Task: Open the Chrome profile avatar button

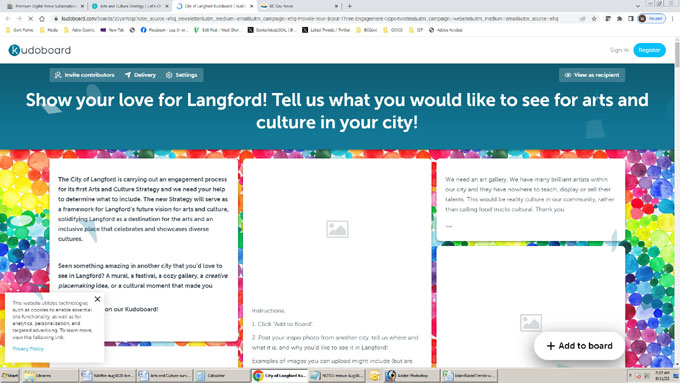Action: (651, 19)
